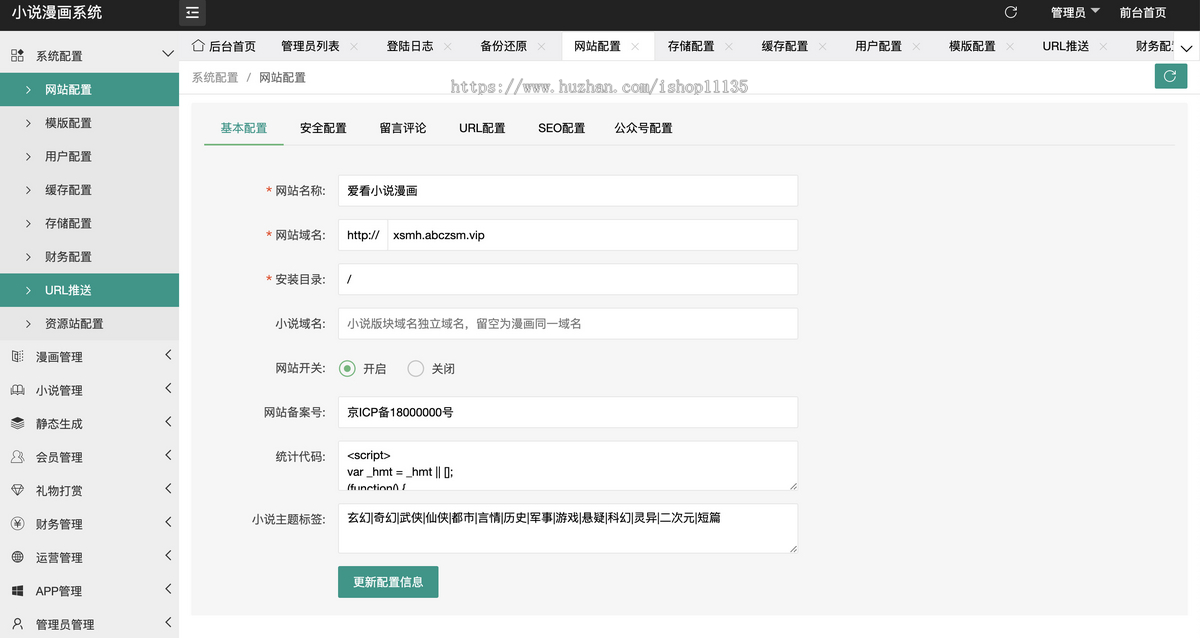Viewport: 1200px width, 638px height.
Task: Click the 管理员管理 person icon
Action: click(17, 624)
